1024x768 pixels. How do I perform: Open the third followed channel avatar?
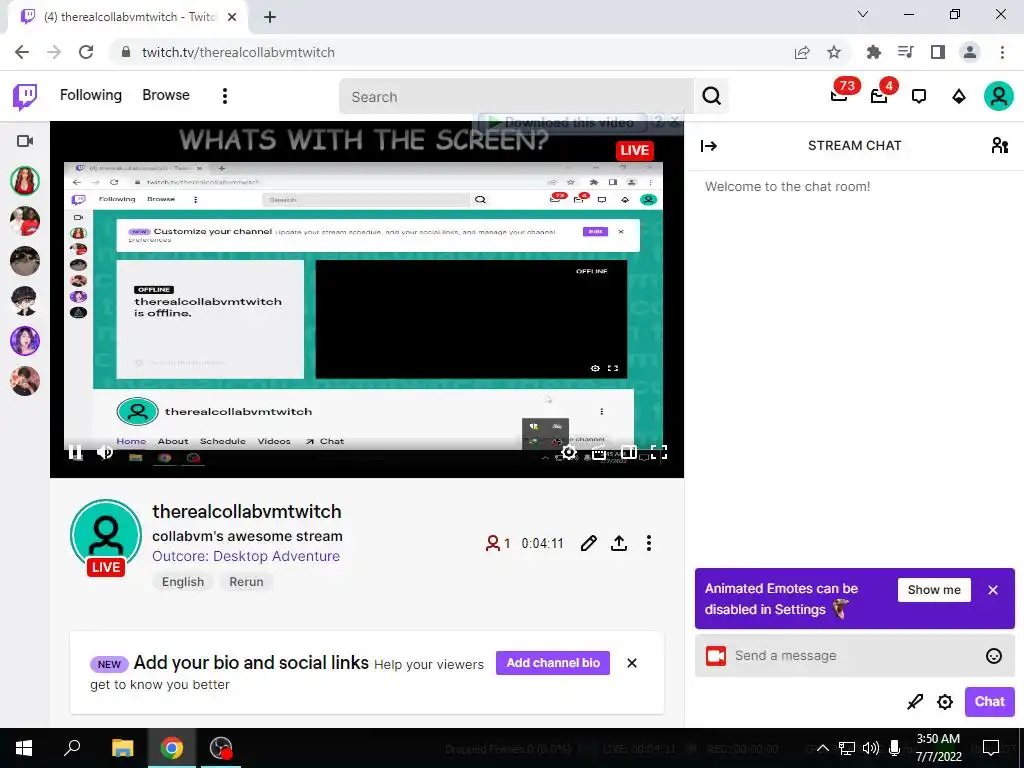tap(25, 261)
